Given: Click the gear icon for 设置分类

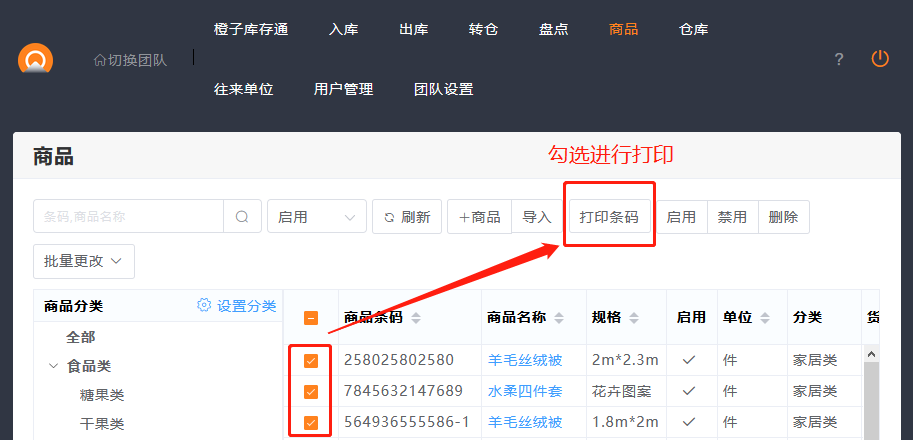Looking at the screenshot, I should pyautogui.click(x=204, y=306).
